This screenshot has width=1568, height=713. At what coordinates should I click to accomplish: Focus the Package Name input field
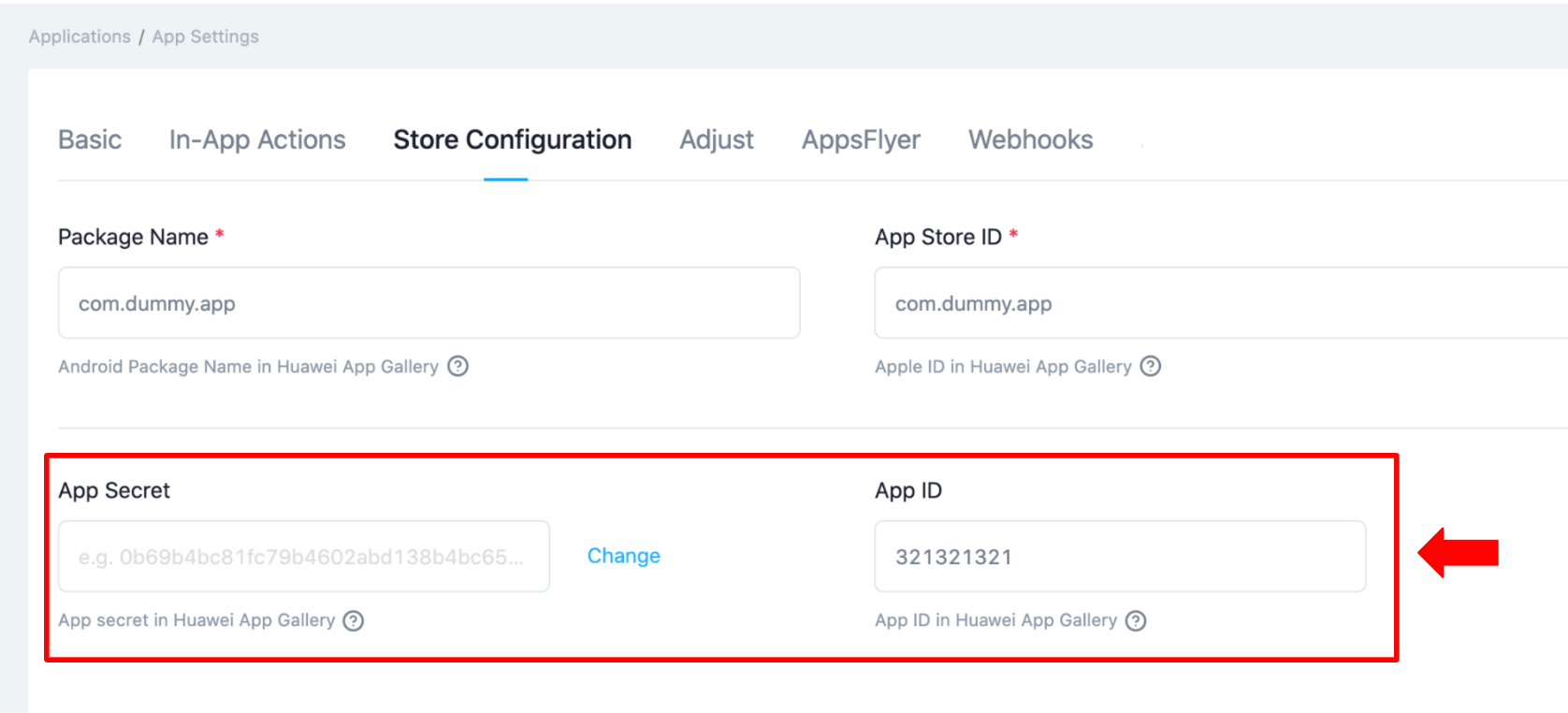click(x=429, y=303)
